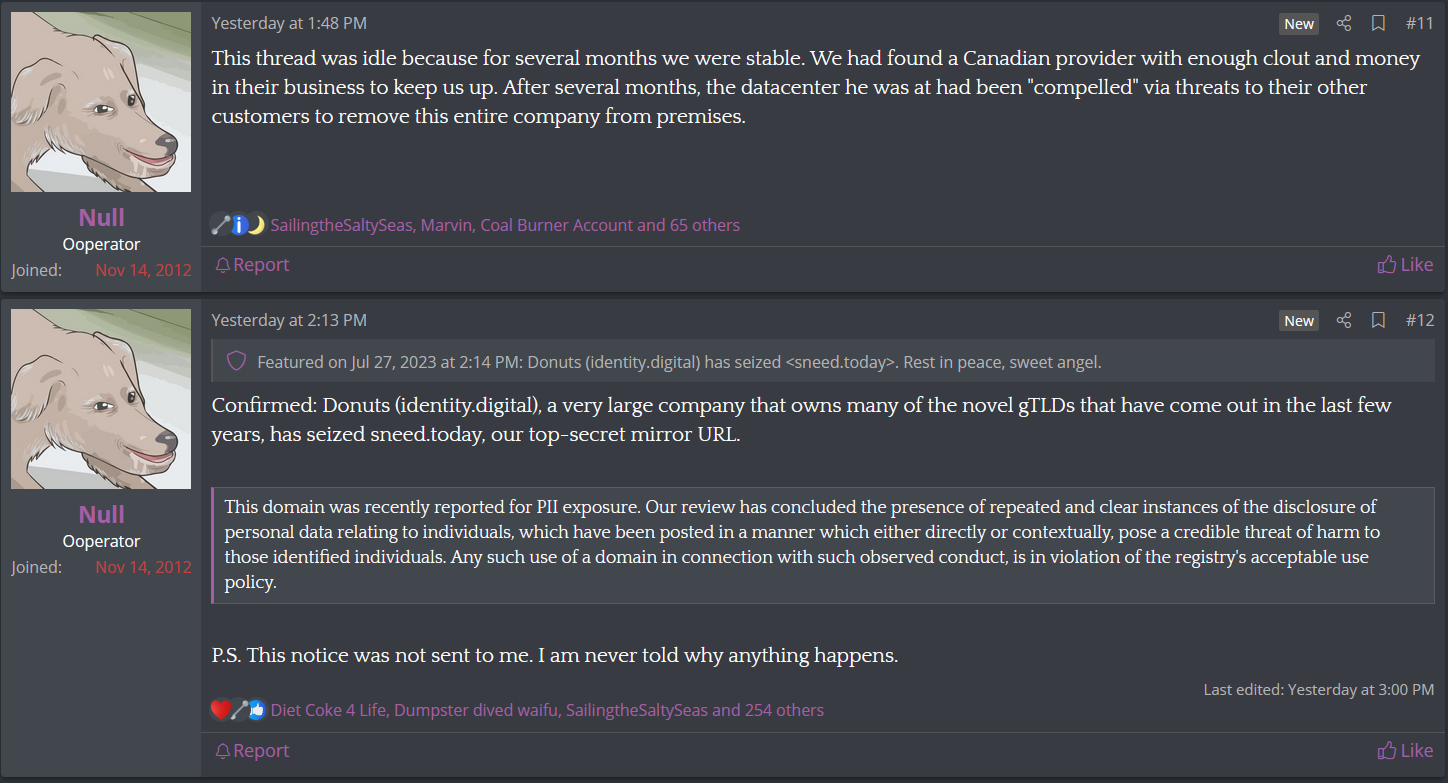Bookmark post #11
The height and width of the screenshot is (783, 1448).
tap(1378, 23)
